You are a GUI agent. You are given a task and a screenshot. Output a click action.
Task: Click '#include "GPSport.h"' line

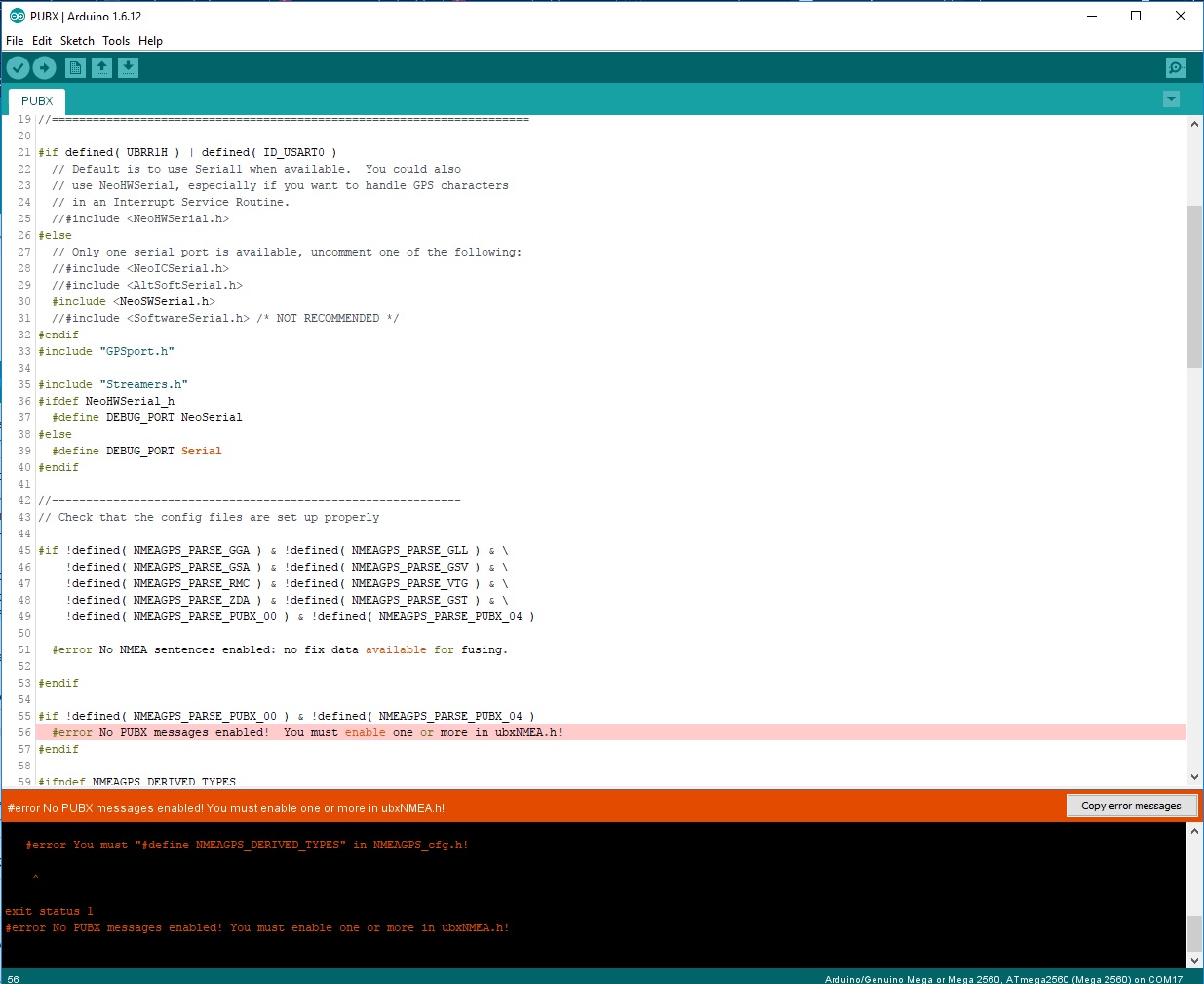tap(106, 351)
